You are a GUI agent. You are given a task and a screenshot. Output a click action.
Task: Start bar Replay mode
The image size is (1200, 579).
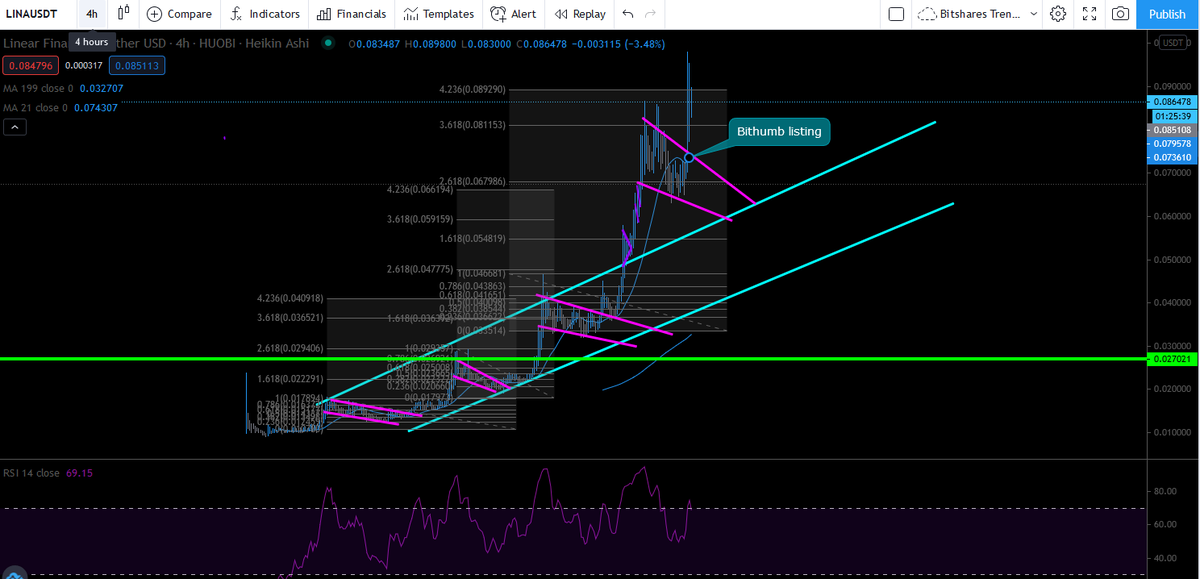pos(580,14)
